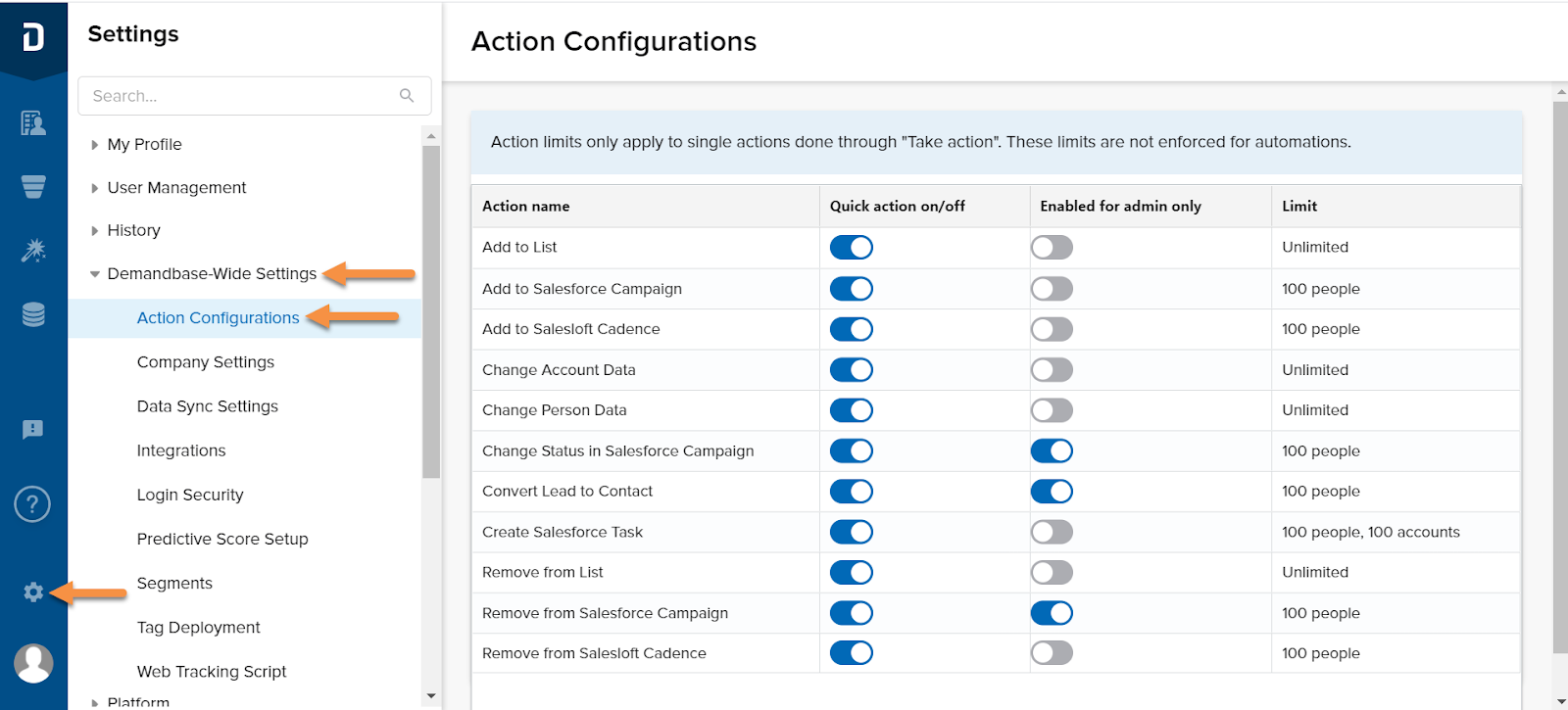This screenshot has width=1568, height=710.
Task: Click the Action Configurations page title
Action: coord(614,41)
